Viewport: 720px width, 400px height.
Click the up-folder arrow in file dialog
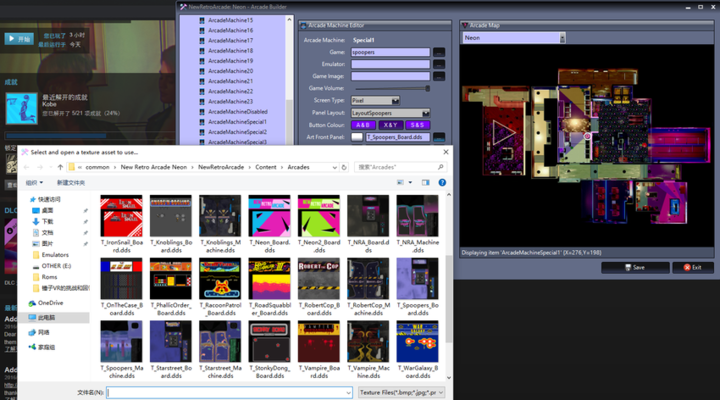click(x=60, y=167)
